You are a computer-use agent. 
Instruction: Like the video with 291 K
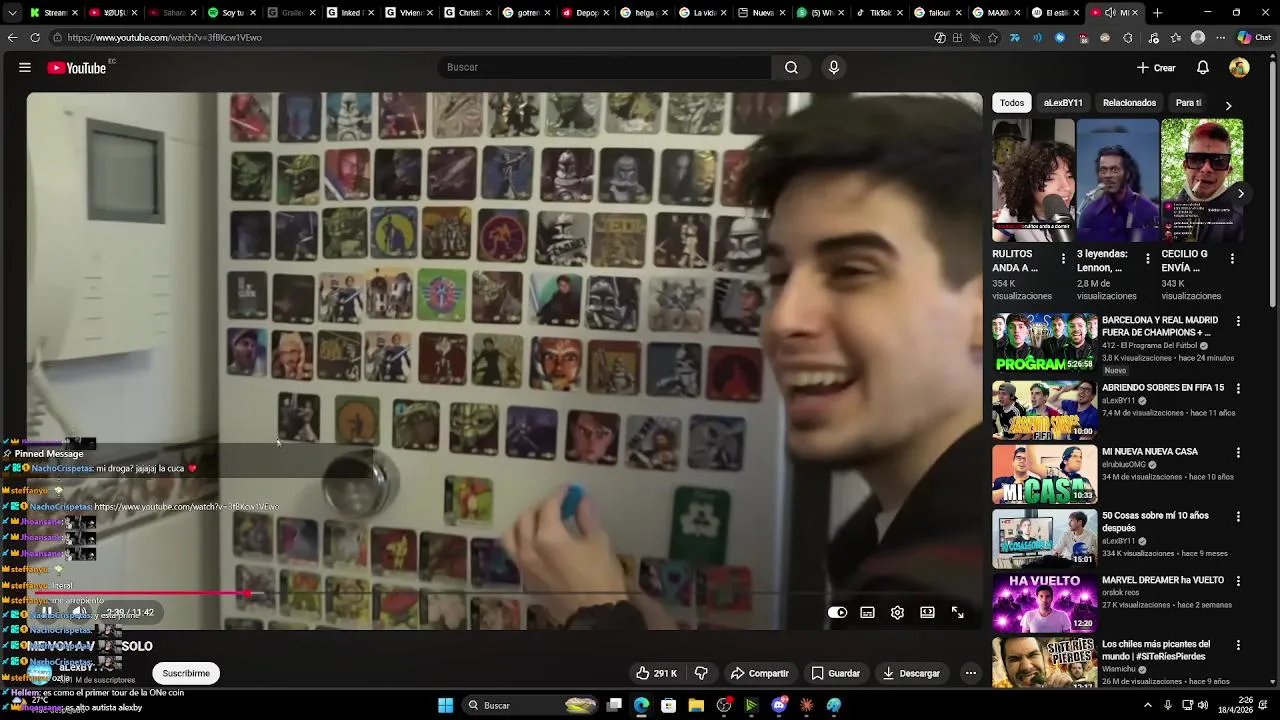pyautogui.click(x=657, y=673)
